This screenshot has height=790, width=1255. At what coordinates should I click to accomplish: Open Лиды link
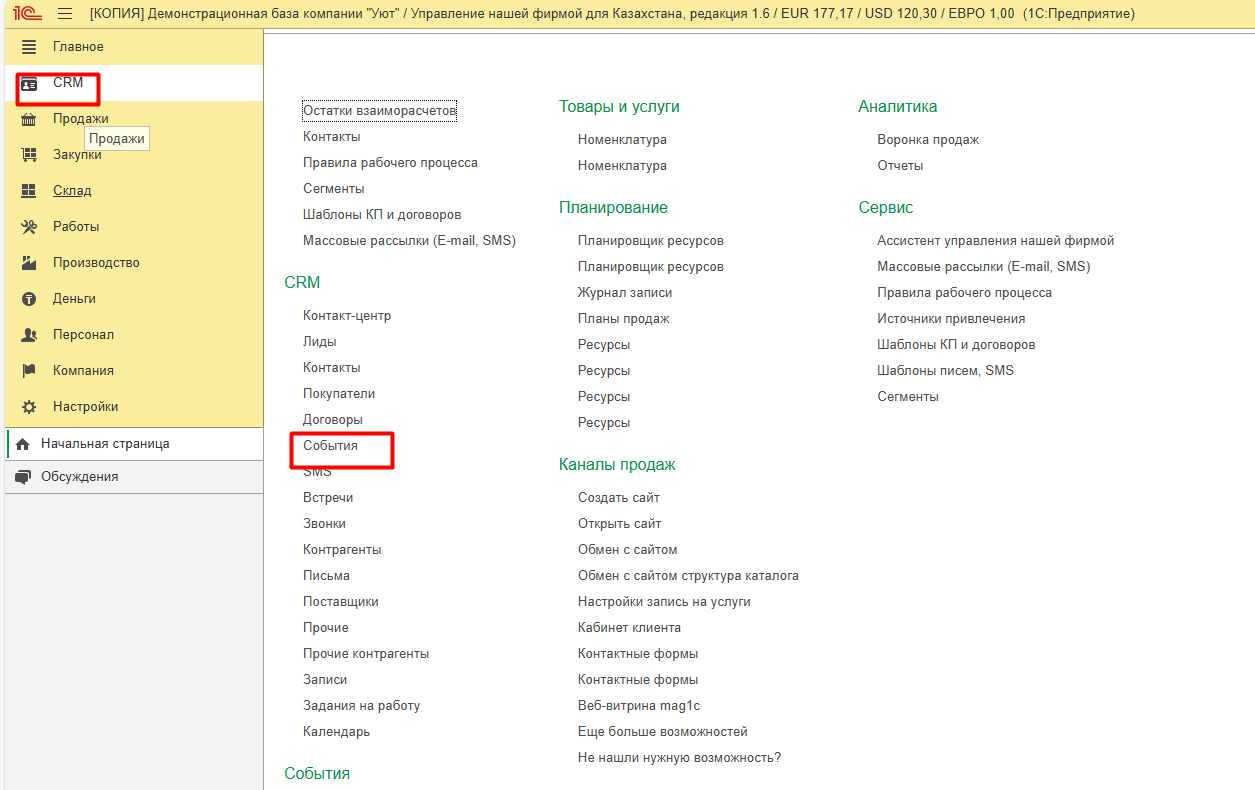(320, 342)
